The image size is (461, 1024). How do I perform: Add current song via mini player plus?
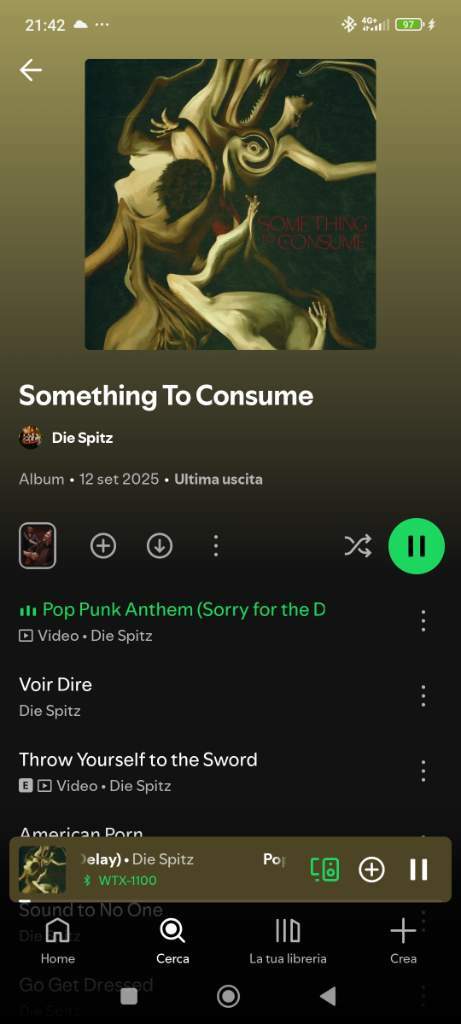(372, 869)
